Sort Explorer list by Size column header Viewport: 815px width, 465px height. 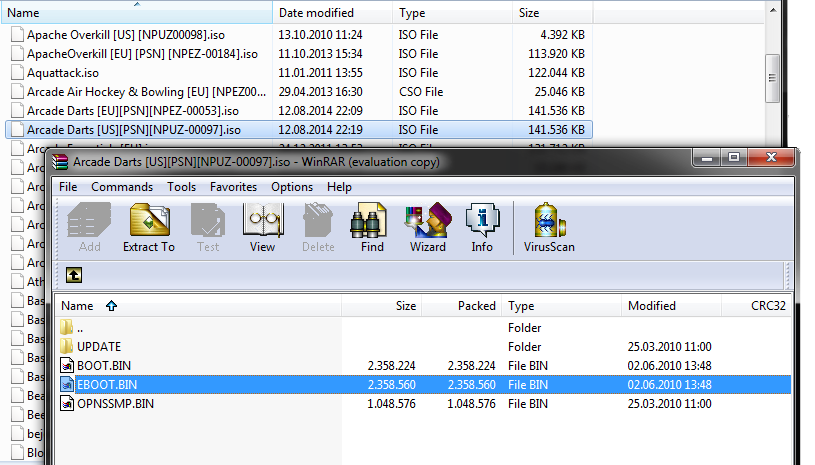point(553,12)
